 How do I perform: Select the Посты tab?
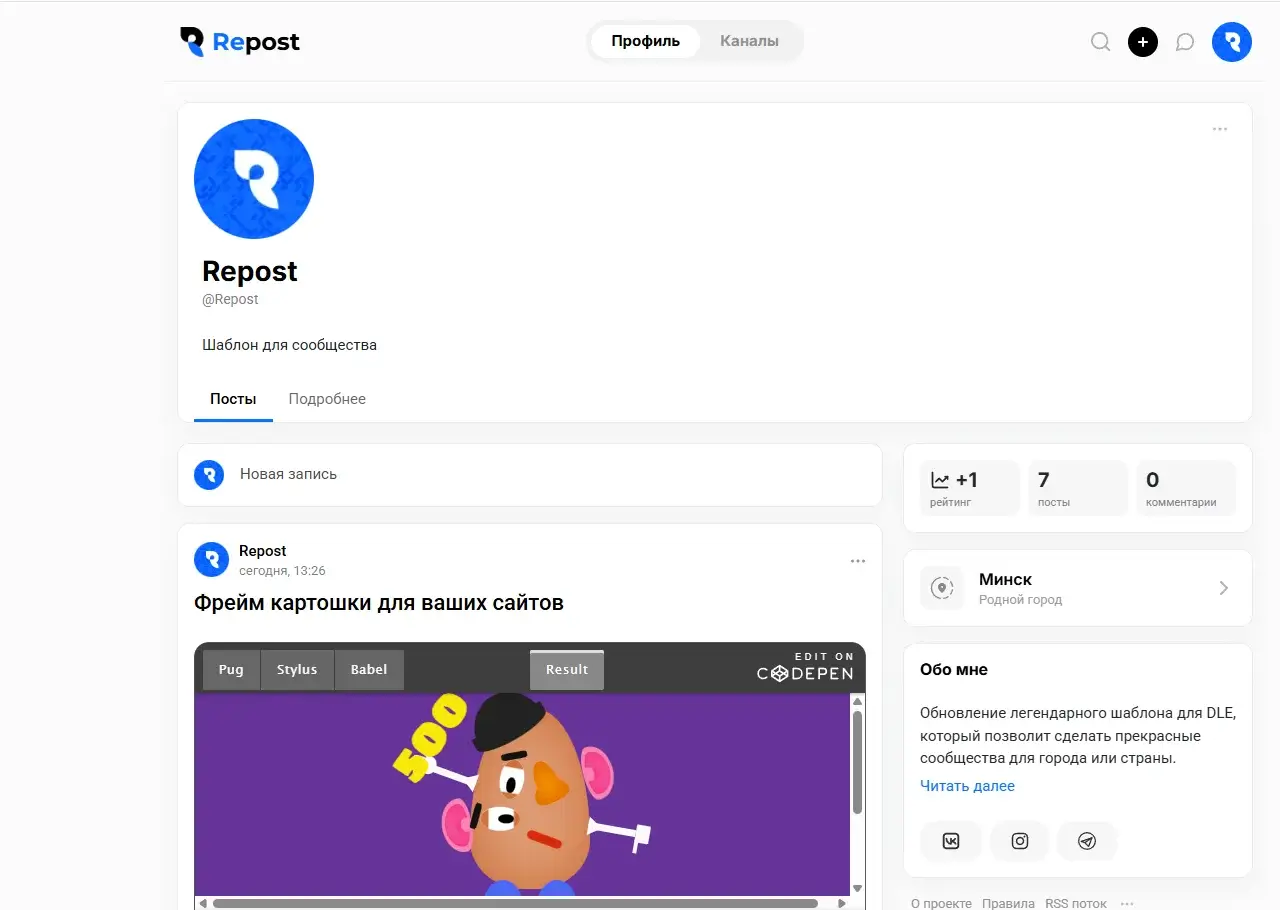(233, 399)
